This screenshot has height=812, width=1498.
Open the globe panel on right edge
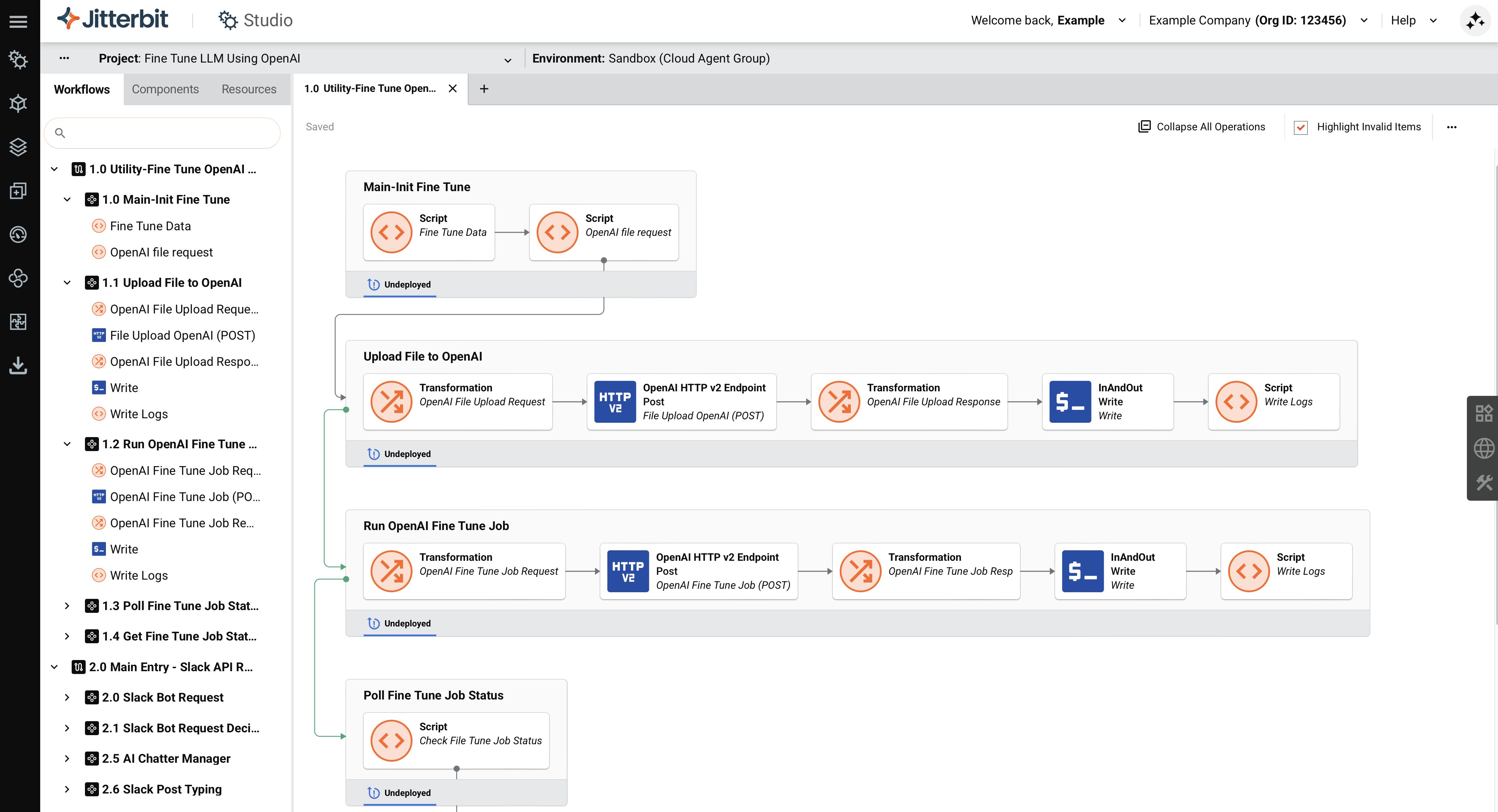tap(1483, 448)
